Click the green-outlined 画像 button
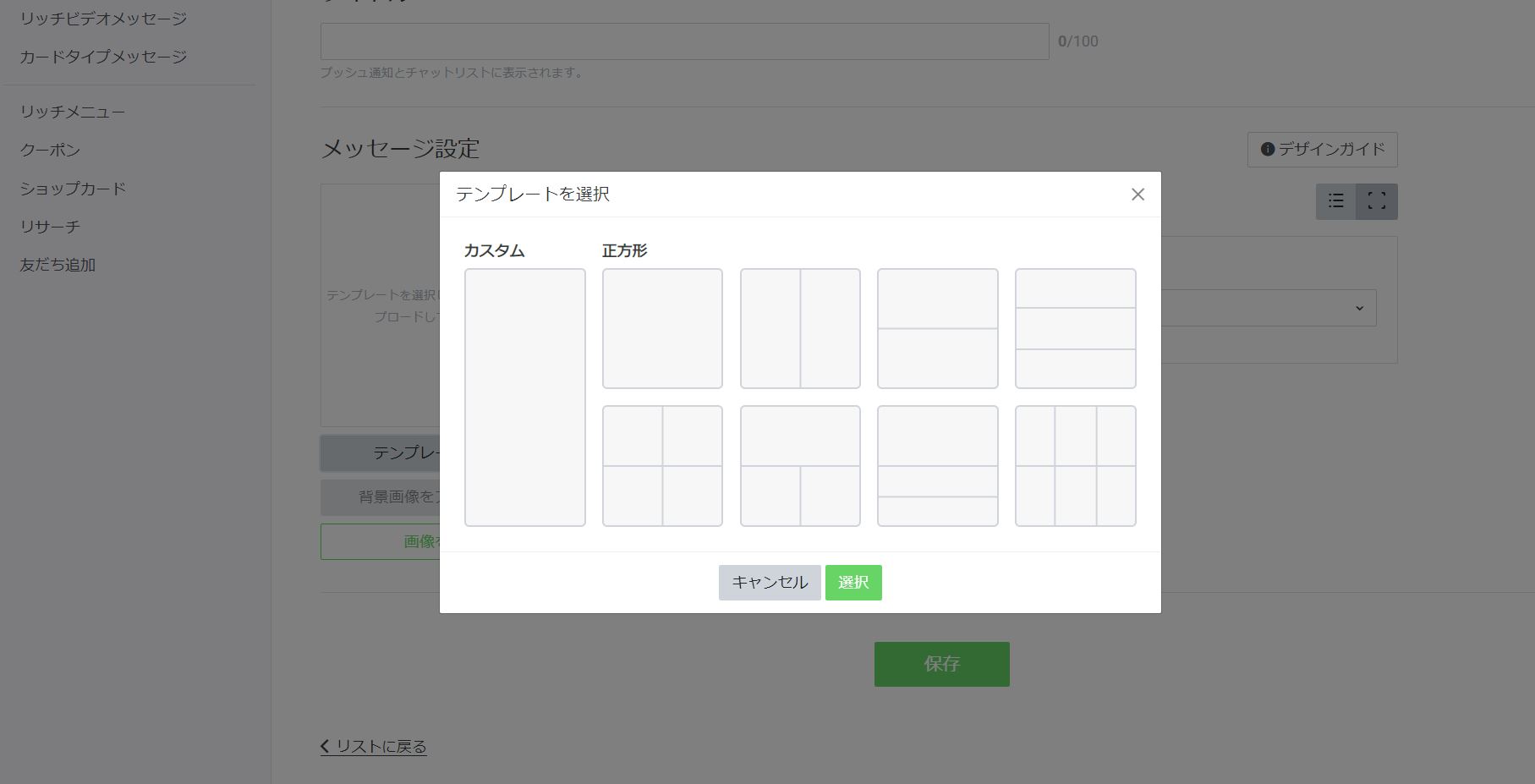This screenshot has height=784, width=1535. [x=380, y=541]
